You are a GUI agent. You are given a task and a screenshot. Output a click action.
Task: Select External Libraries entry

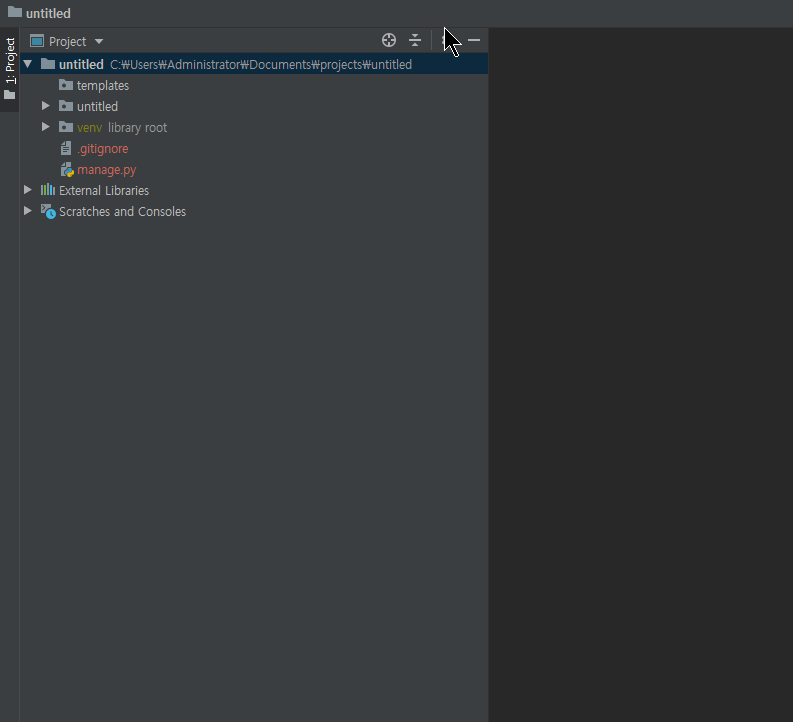(254, 191)
